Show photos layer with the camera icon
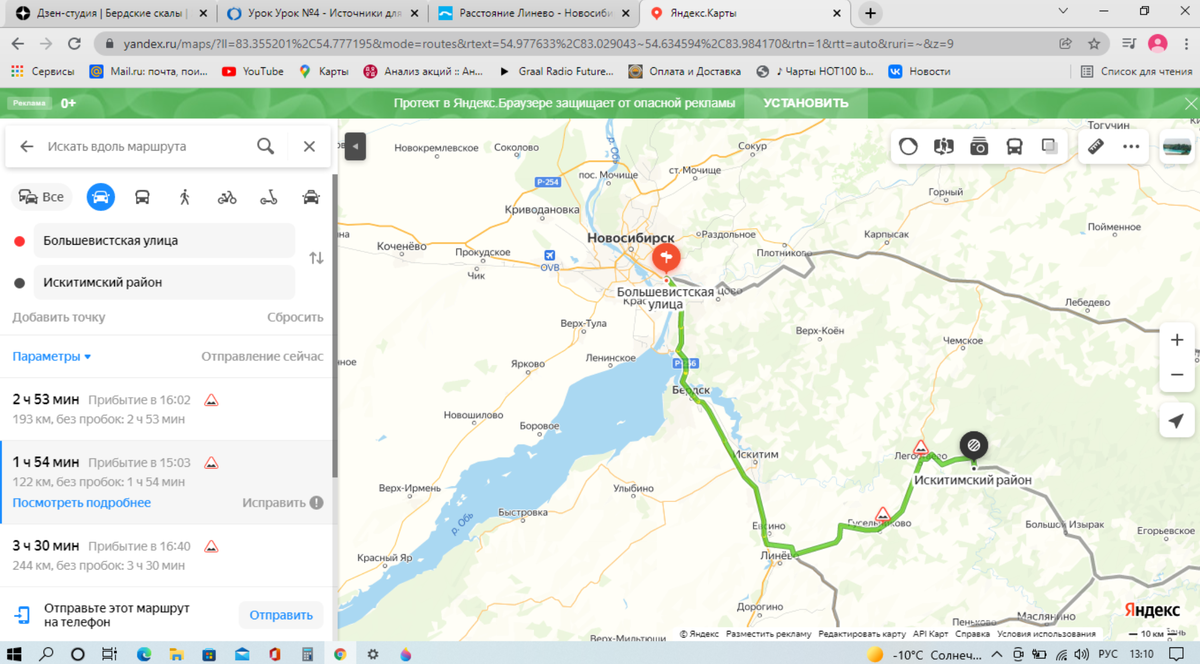Image resolution: width=1200 pixels, height=664 pixels. 979,146
